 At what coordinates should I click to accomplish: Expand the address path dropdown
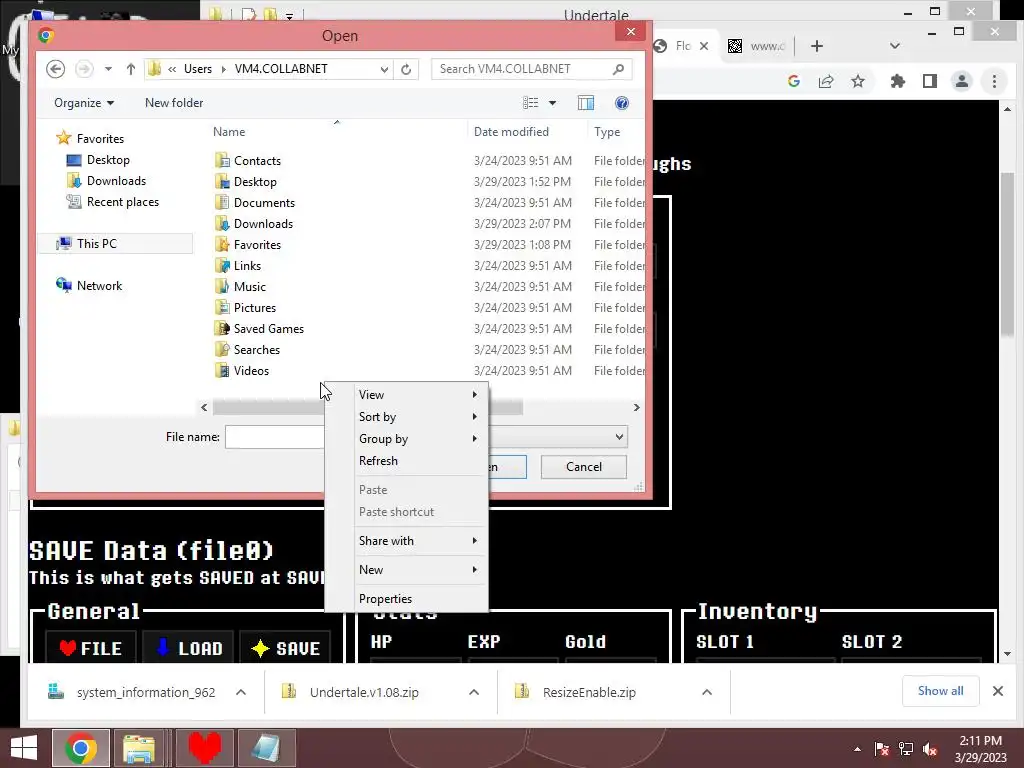(384, 69)
